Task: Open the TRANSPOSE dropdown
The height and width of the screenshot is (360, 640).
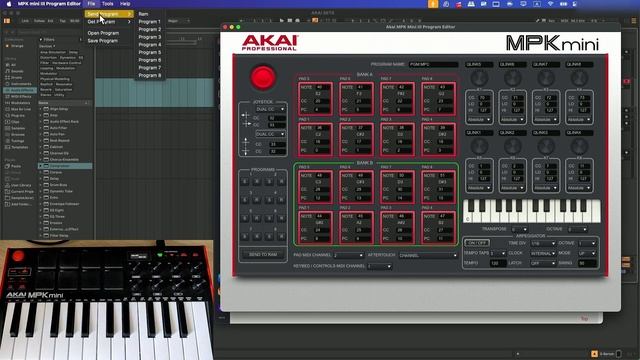Action: point(519,229)
